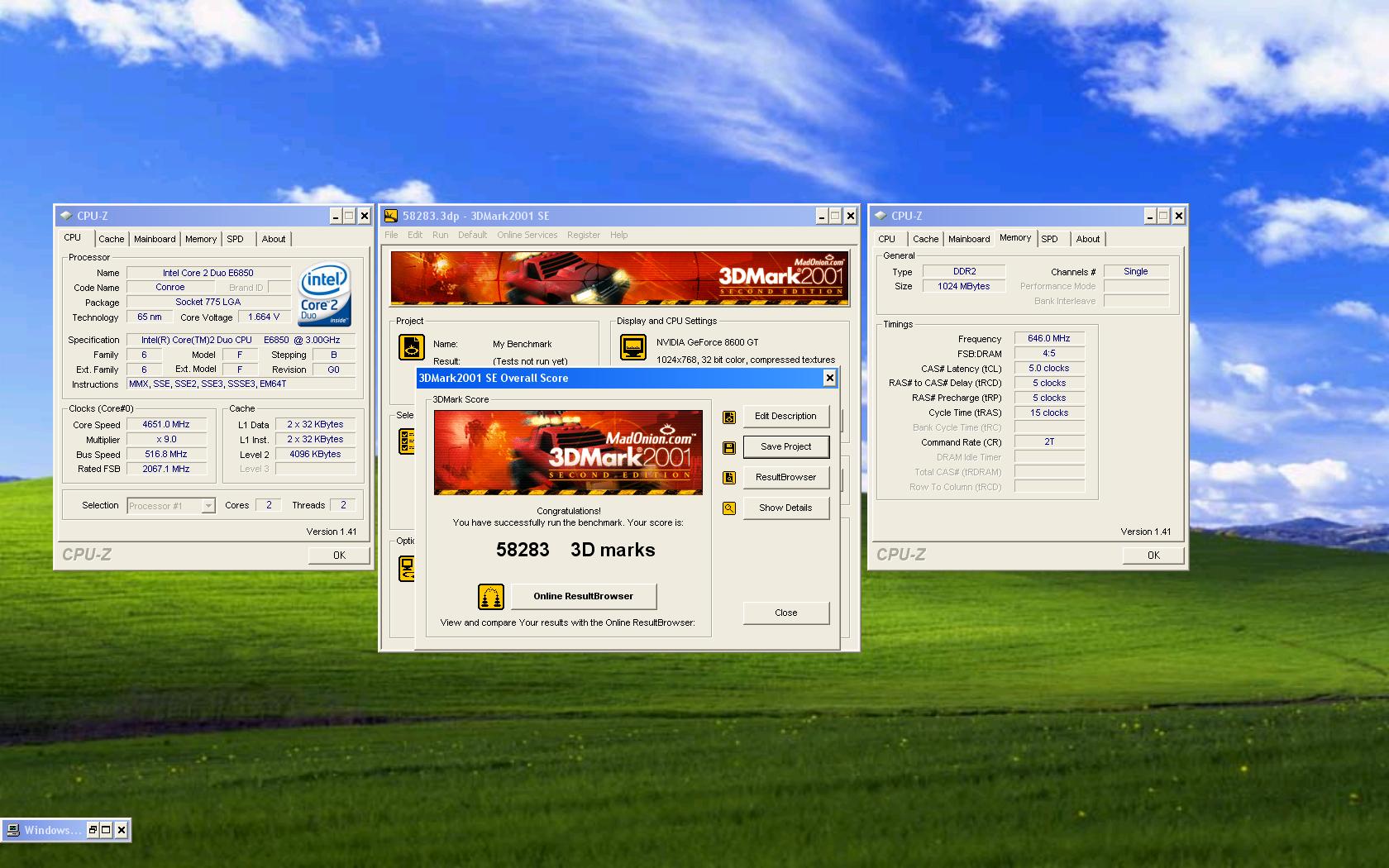Viewport: 1389px width, 868px height.
Task: Click the Intel Core 2 Duo logo
Action: 324,294
